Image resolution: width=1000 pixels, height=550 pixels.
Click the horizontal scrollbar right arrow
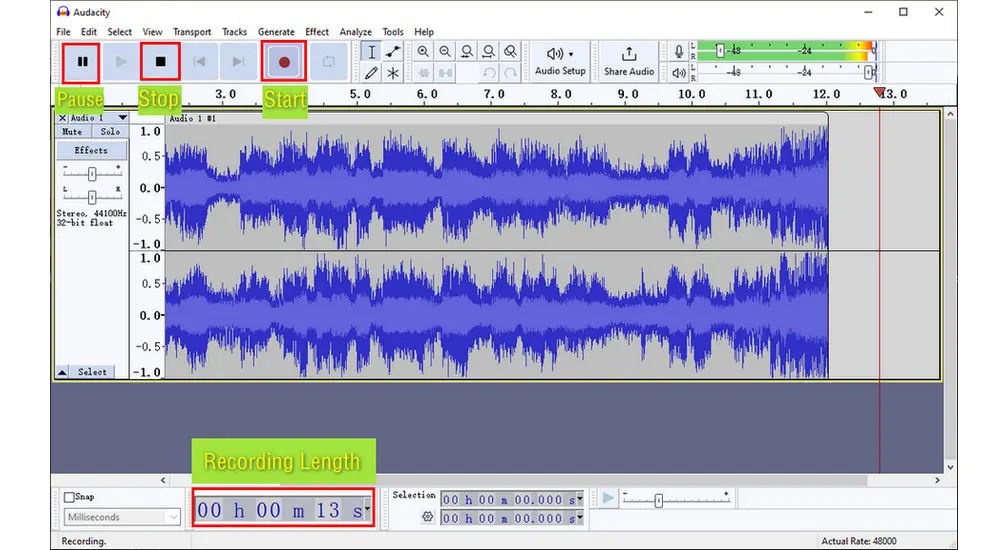pos(938,480)
